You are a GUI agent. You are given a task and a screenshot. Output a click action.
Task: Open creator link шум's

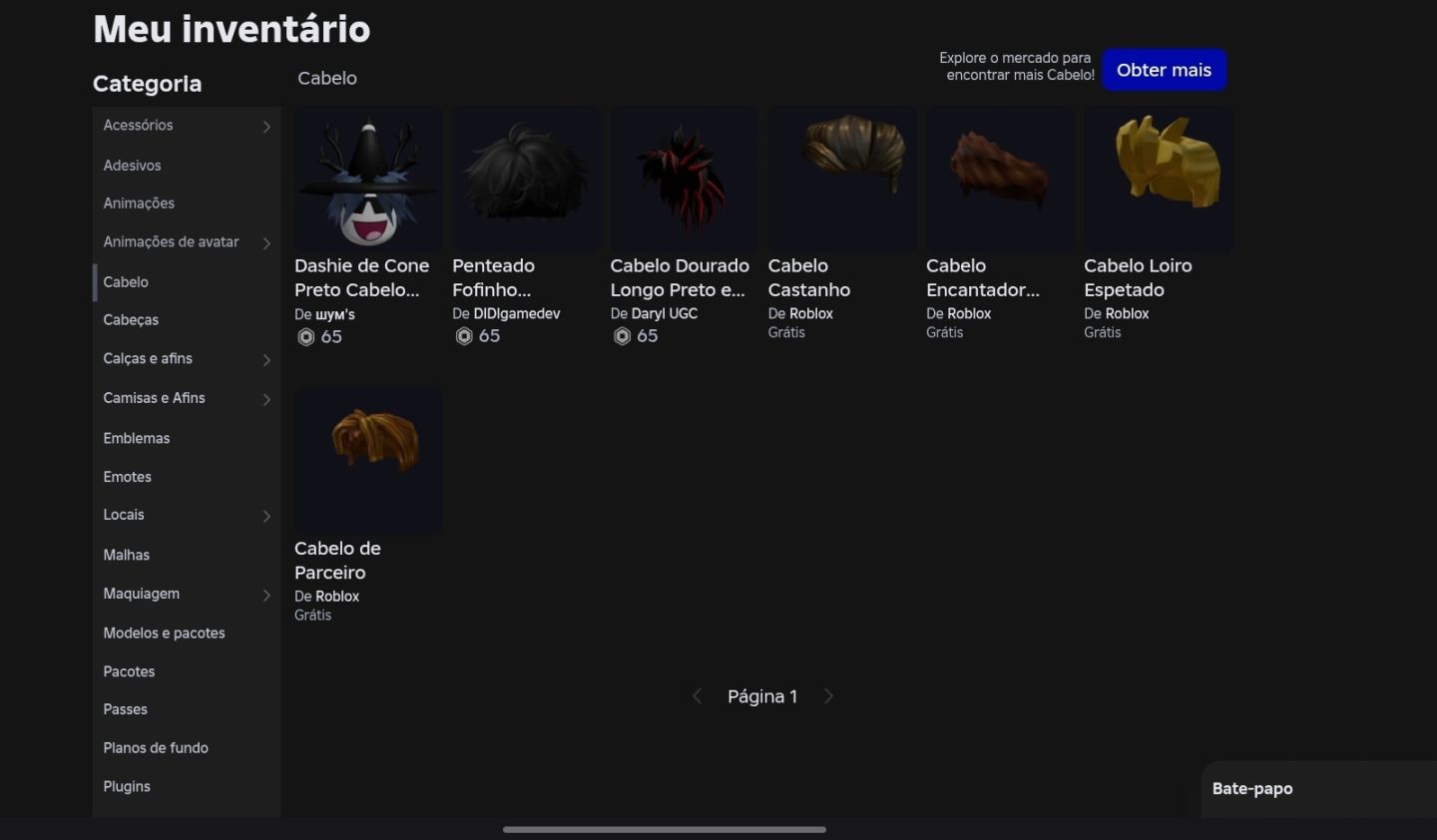click(x=335, y=314)
